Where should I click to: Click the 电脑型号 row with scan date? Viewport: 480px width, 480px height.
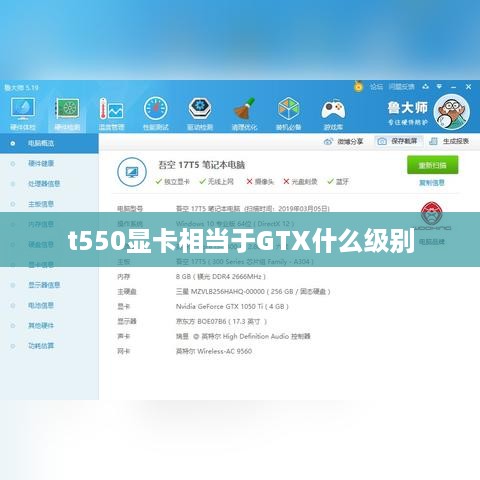click(x=223, y=209)
